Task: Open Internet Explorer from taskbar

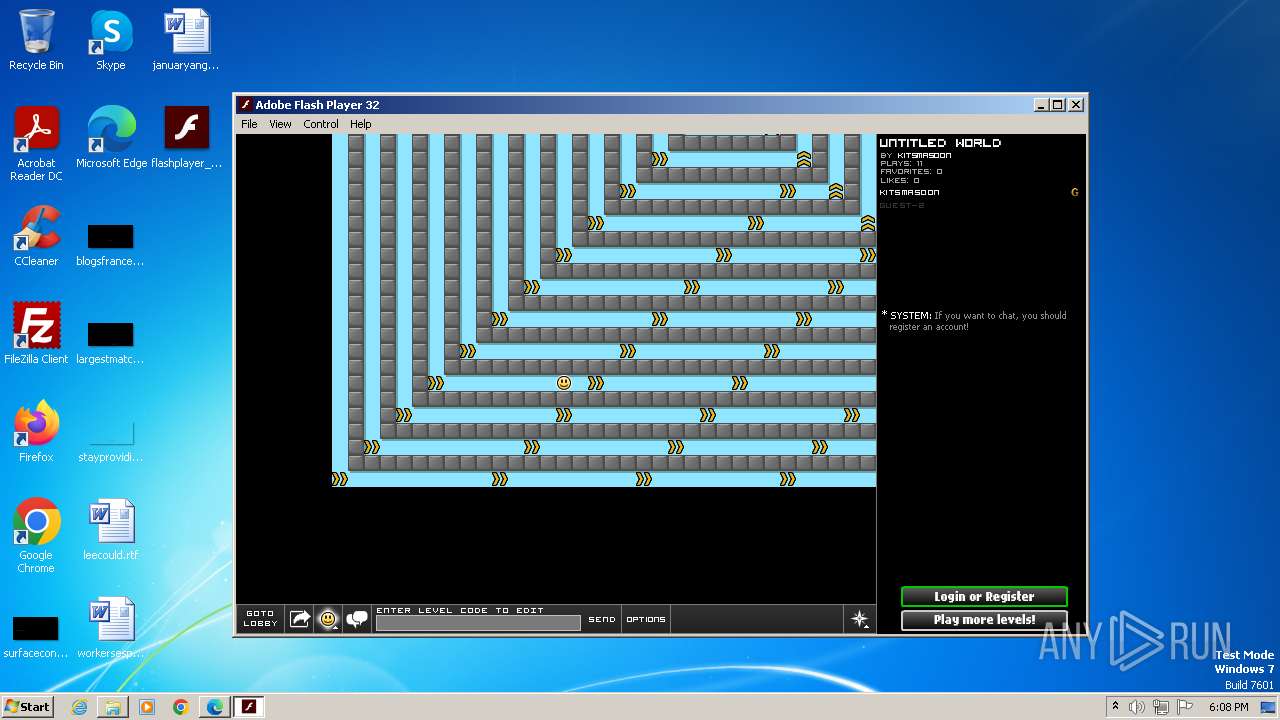Action: (x=79, y=707)
